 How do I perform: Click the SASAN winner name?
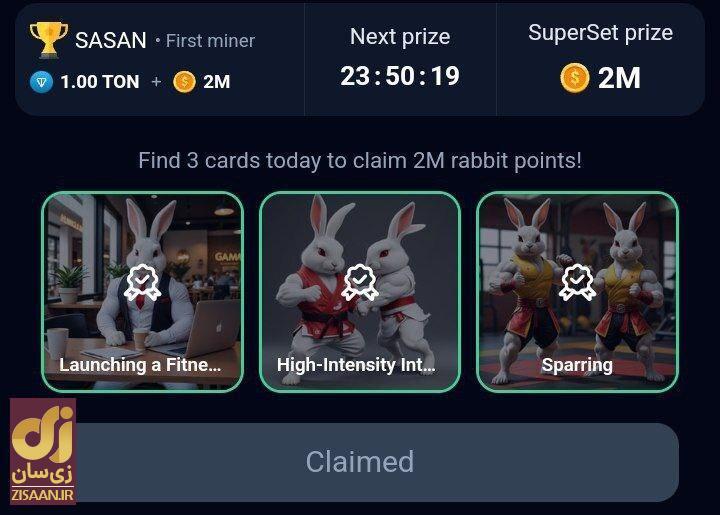click(111, 40)
